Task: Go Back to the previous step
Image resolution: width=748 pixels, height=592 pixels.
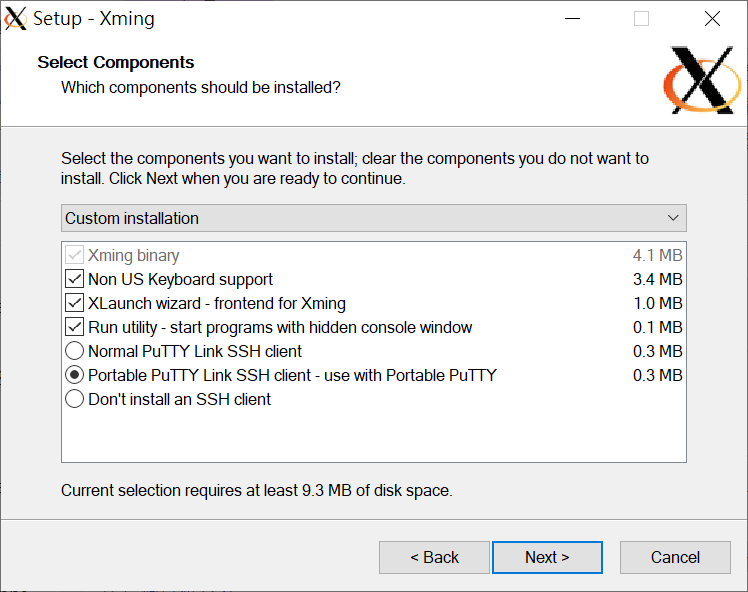Action: pyautogui.click(x=434, y=557)
